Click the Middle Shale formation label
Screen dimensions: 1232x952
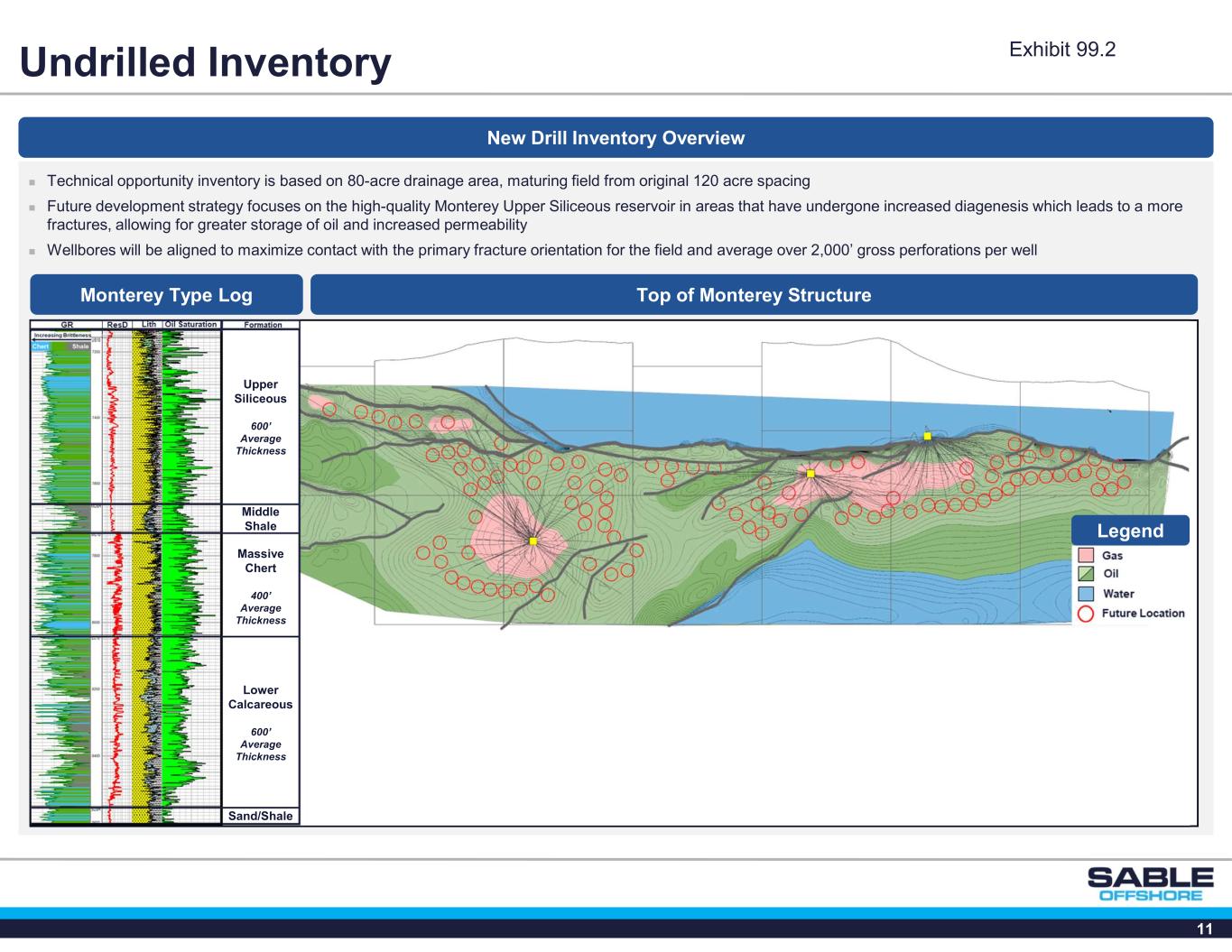[x=261, y=519]
